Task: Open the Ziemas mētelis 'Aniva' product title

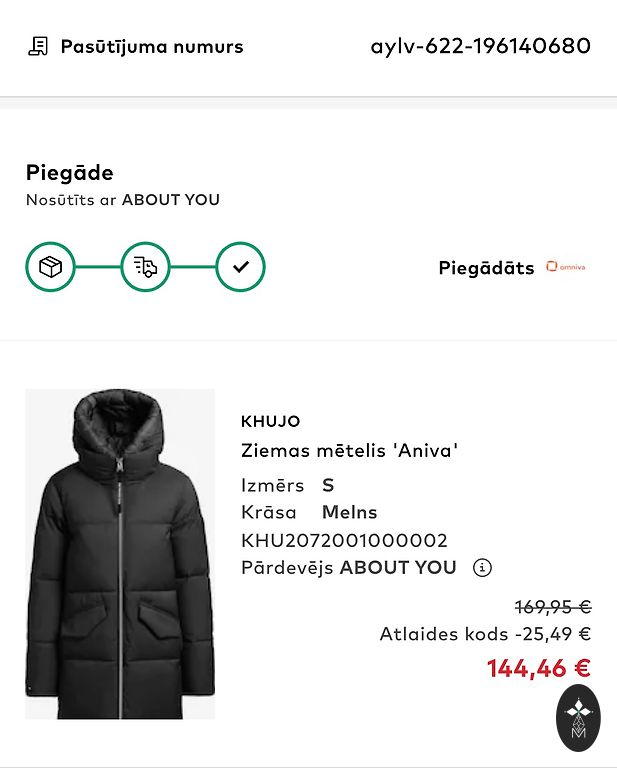Action: (349, 450)
